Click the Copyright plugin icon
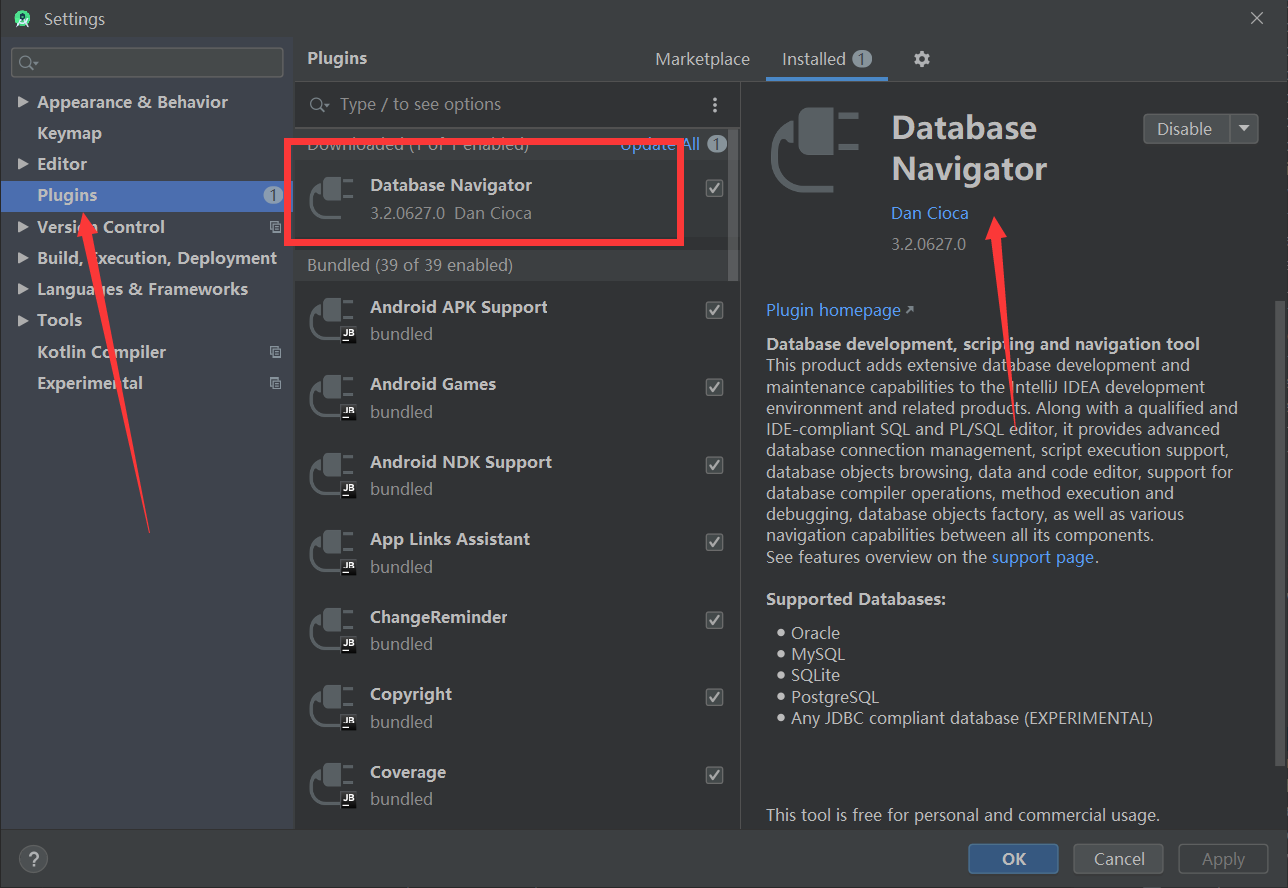This screenshot has height=888, width=1288. tap(333, 708)
